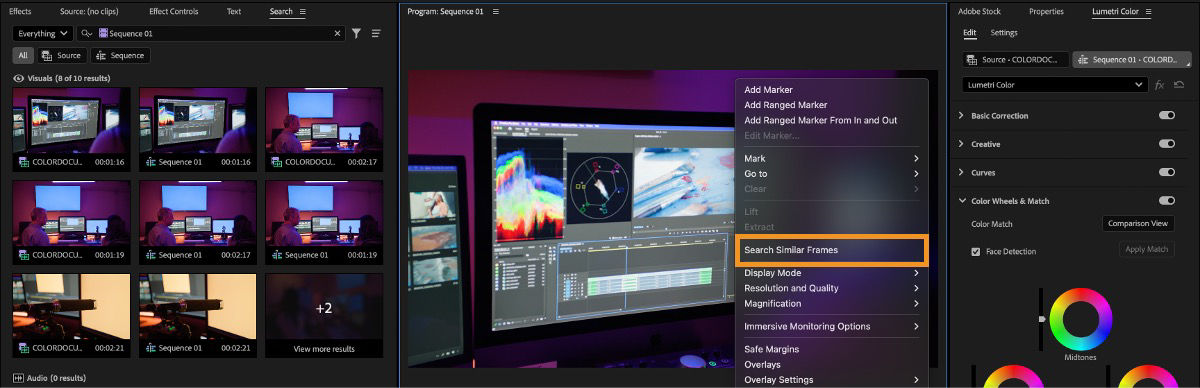This screenshot has width=1200, height=388.
Task: Open Overlay Settings submenu
Action: point(831,379)
